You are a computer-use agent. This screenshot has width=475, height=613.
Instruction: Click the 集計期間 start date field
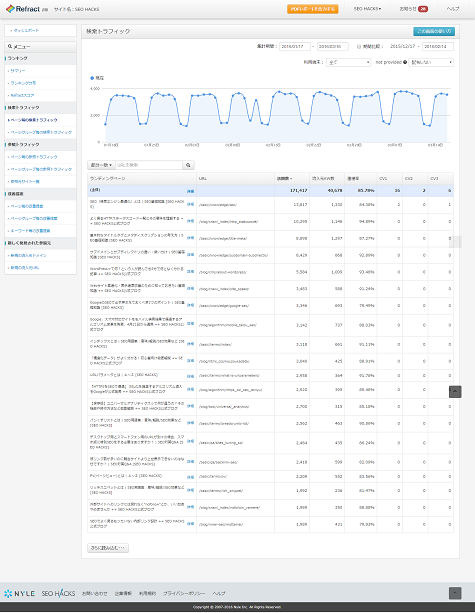tap(295, 47)
